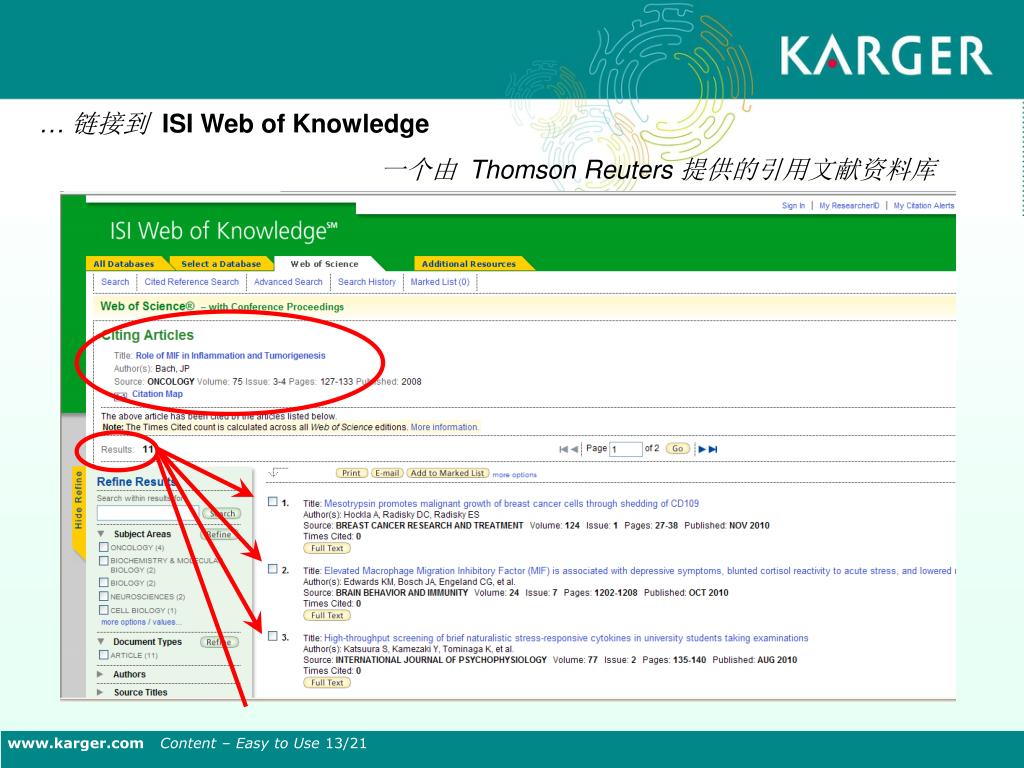Open Search History

(367, 282)
